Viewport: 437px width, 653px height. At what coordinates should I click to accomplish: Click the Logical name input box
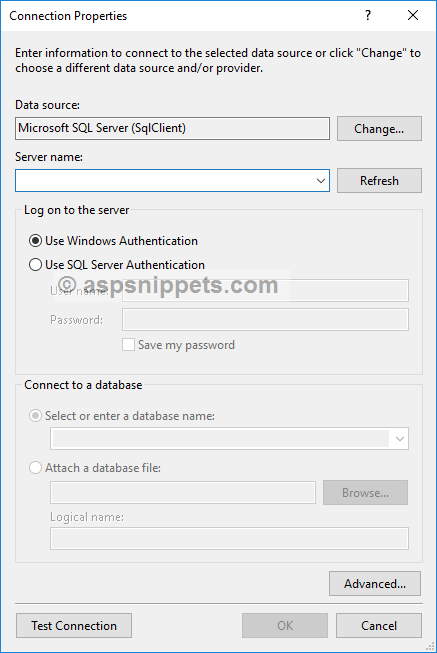[x=229, y=538]
